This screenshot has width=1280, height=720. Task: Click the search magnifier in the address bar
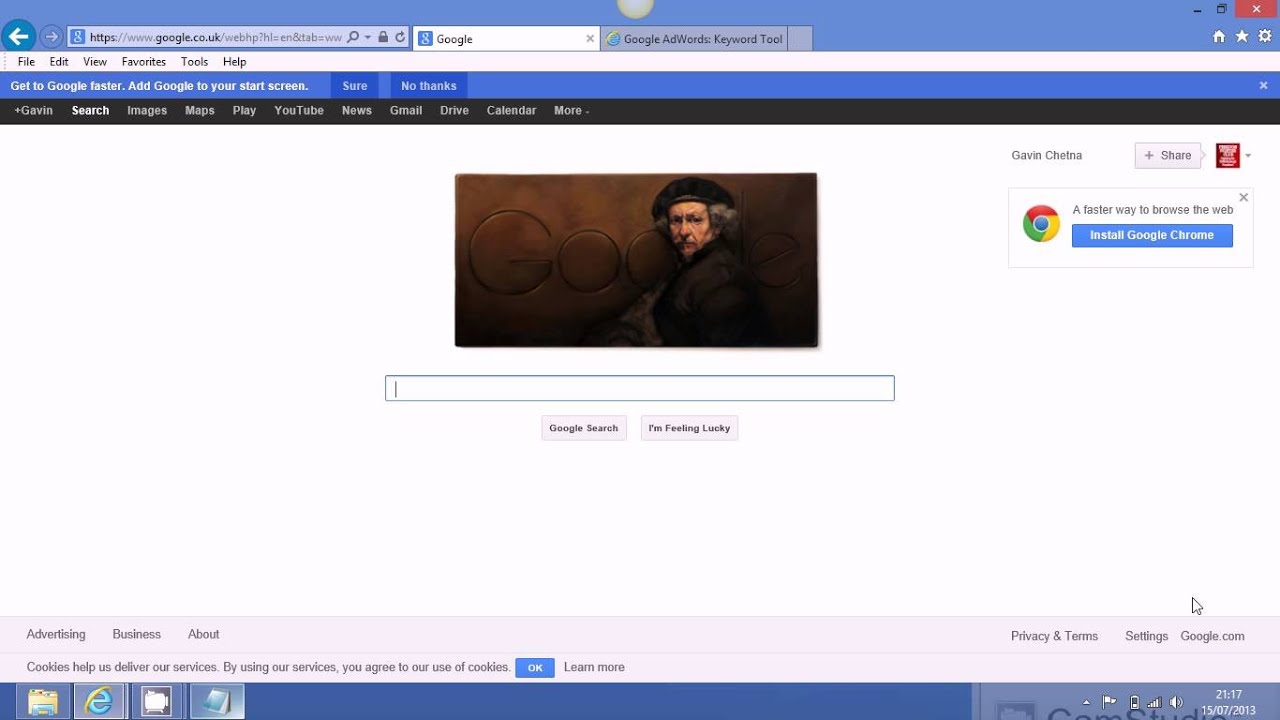[x=353, y=38]
